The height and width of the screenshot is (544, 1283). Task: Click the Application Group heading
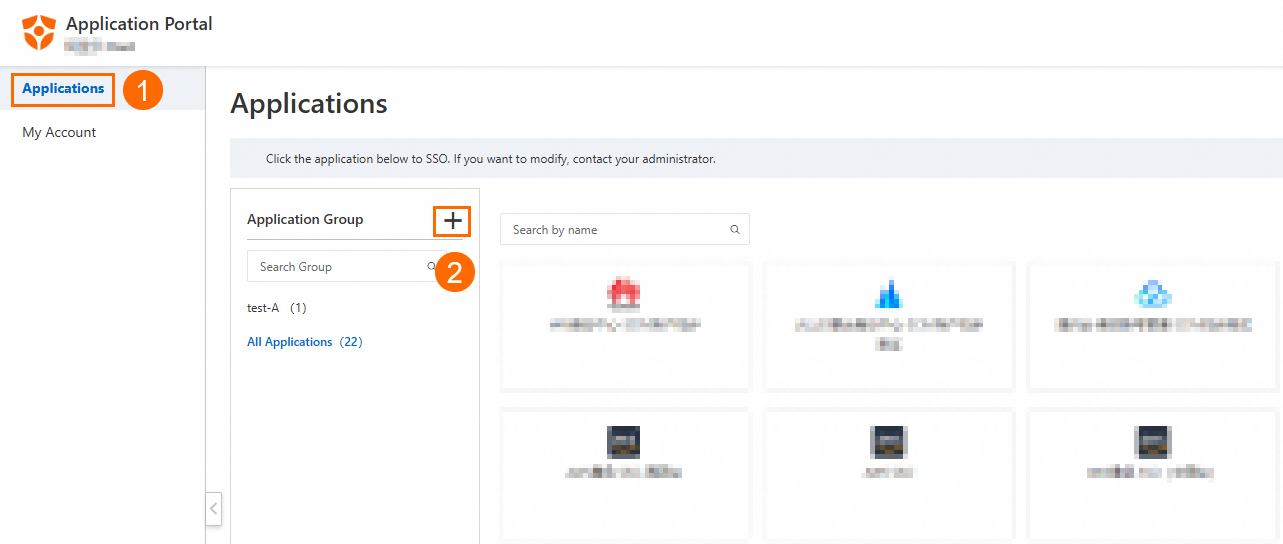305,219
